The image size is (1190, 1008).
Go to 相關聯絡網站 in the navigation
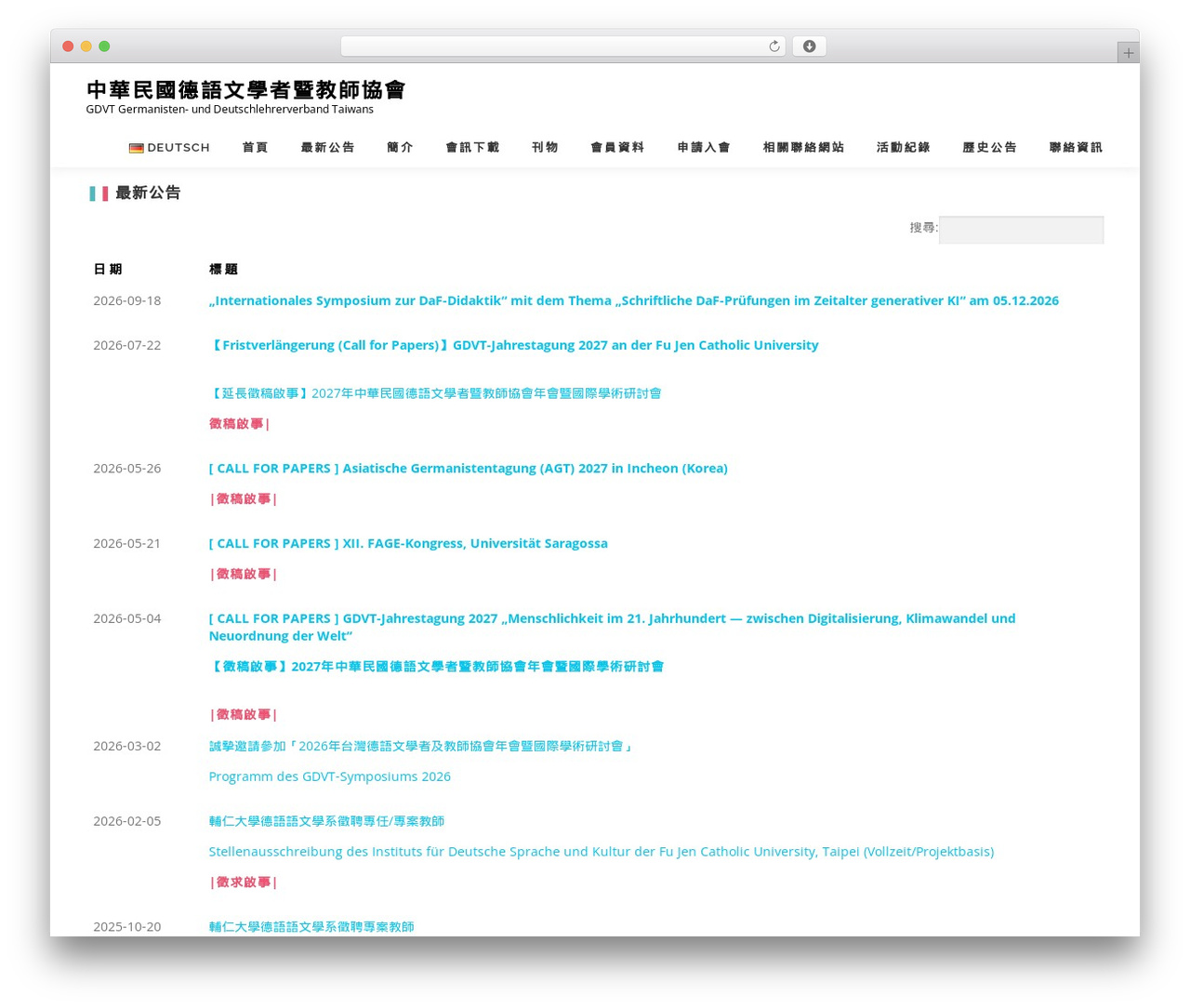click(x=803, y=148)
